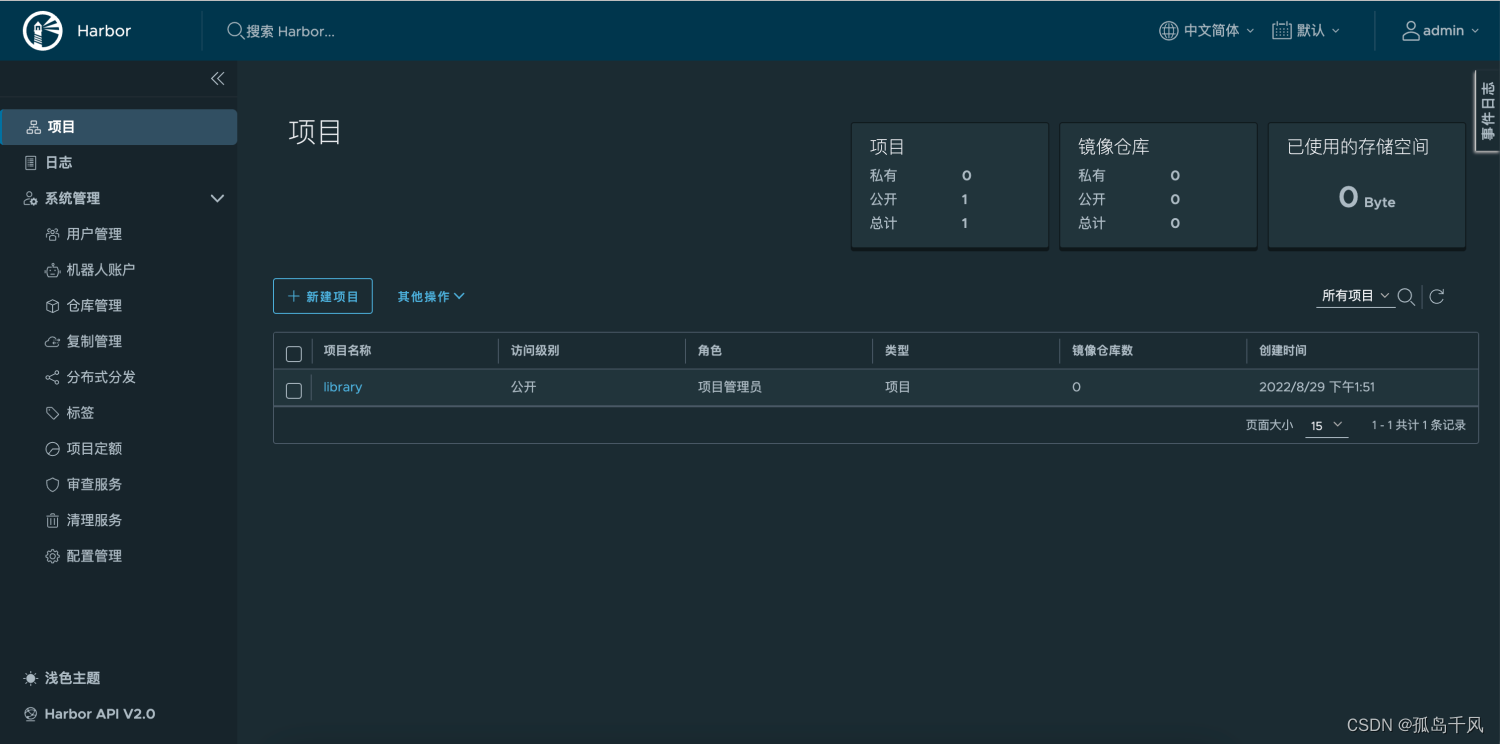This screenshot has width=1500, height=744.
Task: Open the 事件日志 side tab
Action: pos(1487,111)
